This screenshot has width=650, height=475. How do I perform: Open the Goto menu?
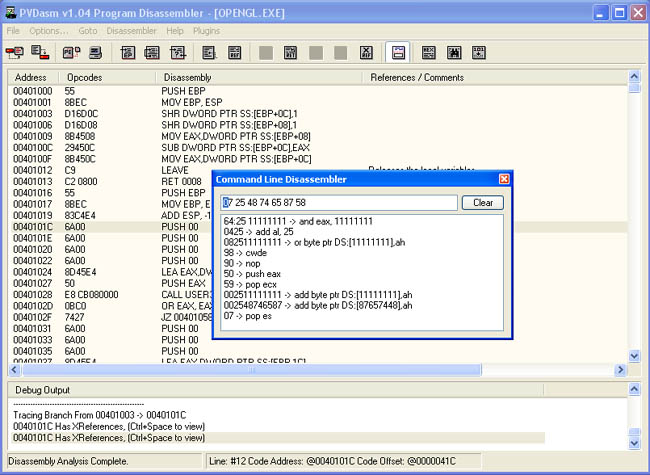(x=88, y=31)
